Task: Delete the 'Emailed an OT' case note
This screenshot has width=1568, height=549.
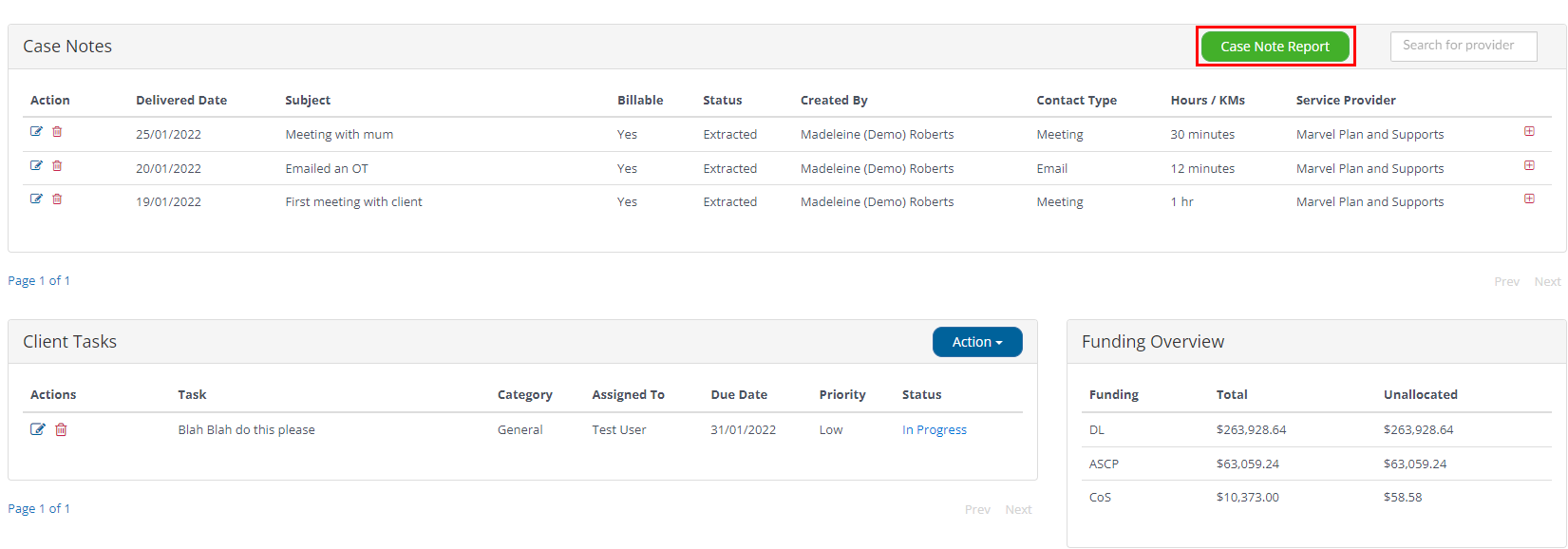Action: (57, 166)
